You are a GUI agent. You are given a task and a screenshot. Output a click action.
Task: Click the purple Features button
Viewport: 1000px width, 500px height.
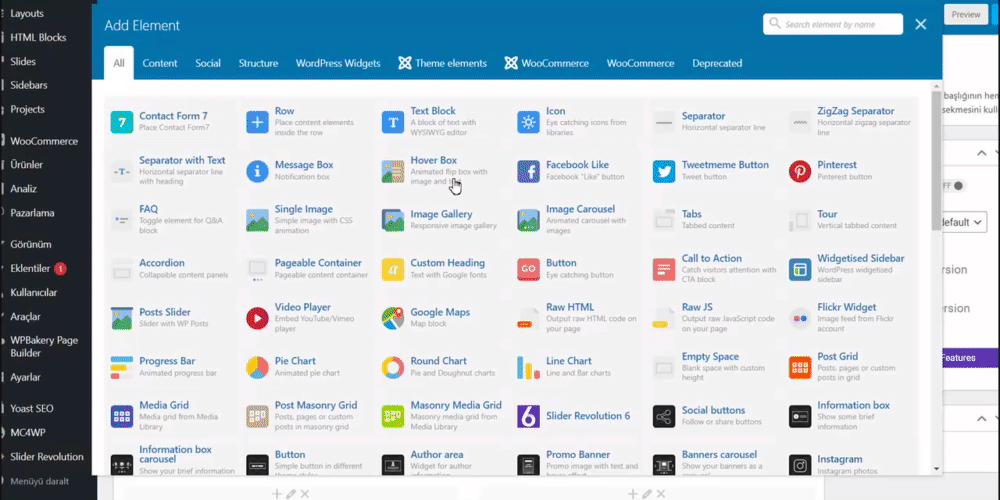(x=969, y=358)
